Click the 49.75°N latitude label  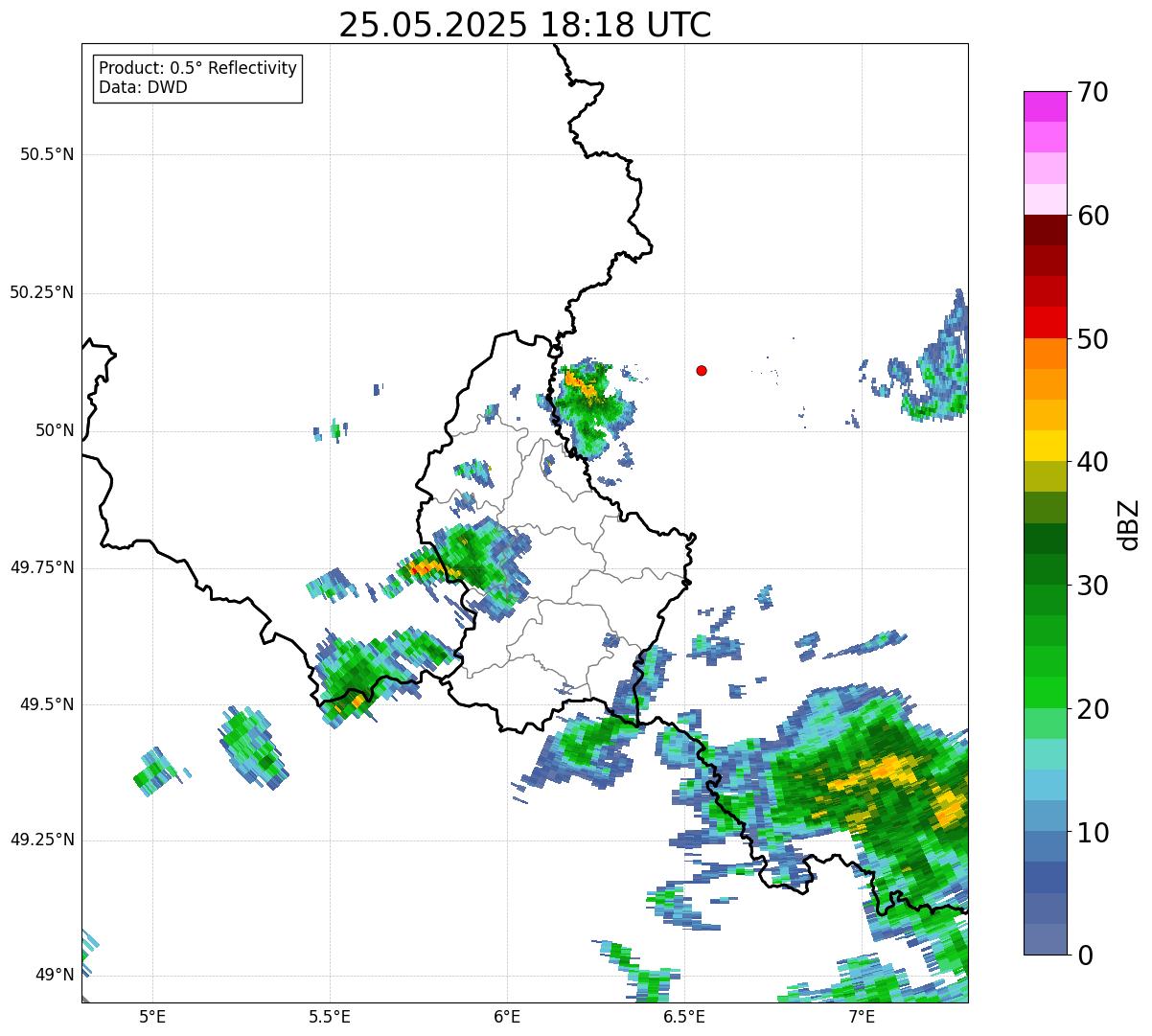[x=42, y=567]
